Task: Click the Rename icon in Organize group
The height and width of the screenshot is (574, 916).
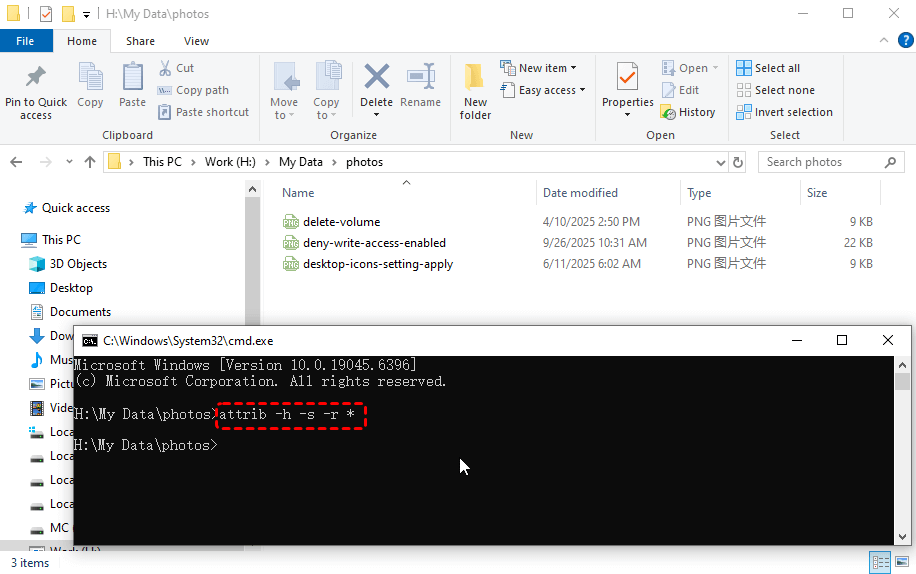Action: click(420, 78)
